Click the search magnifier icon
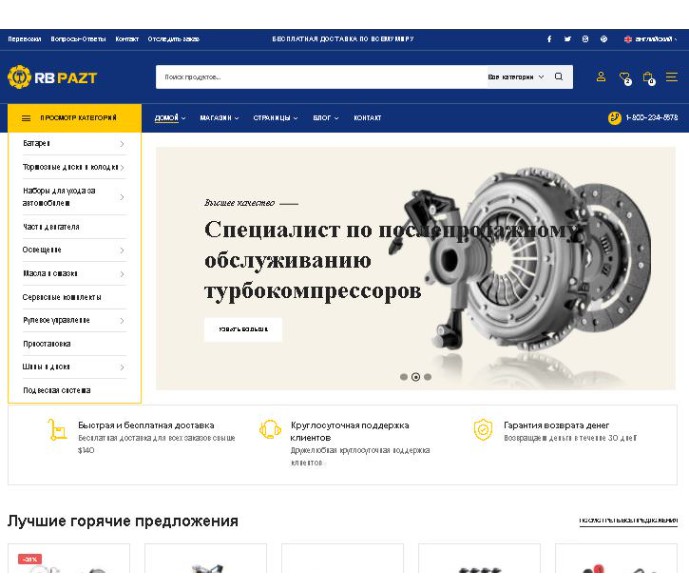Screen dimensions: 689x581 click(558, 77)
